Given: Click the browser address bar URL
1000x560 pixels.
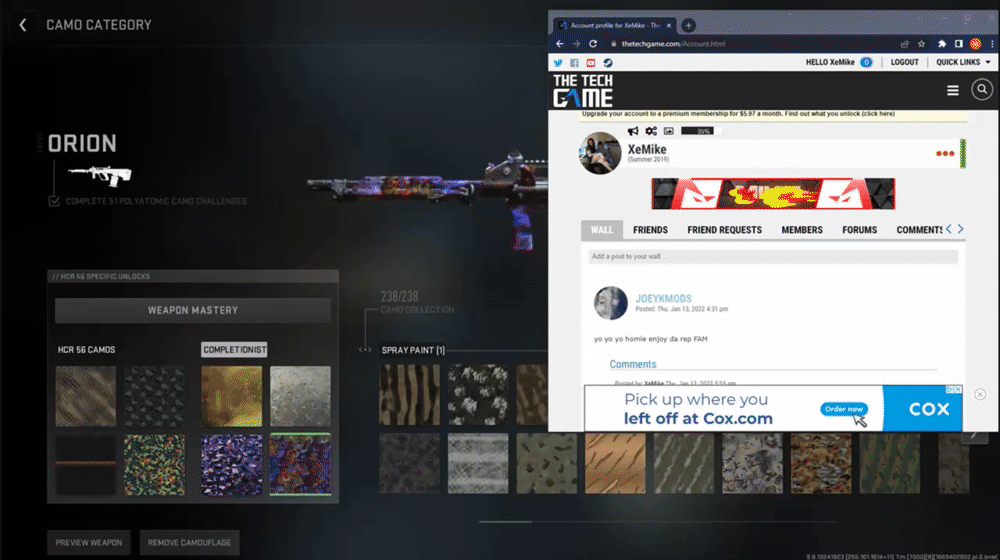Looking at the screenshot, I should [x=673, y=44].
